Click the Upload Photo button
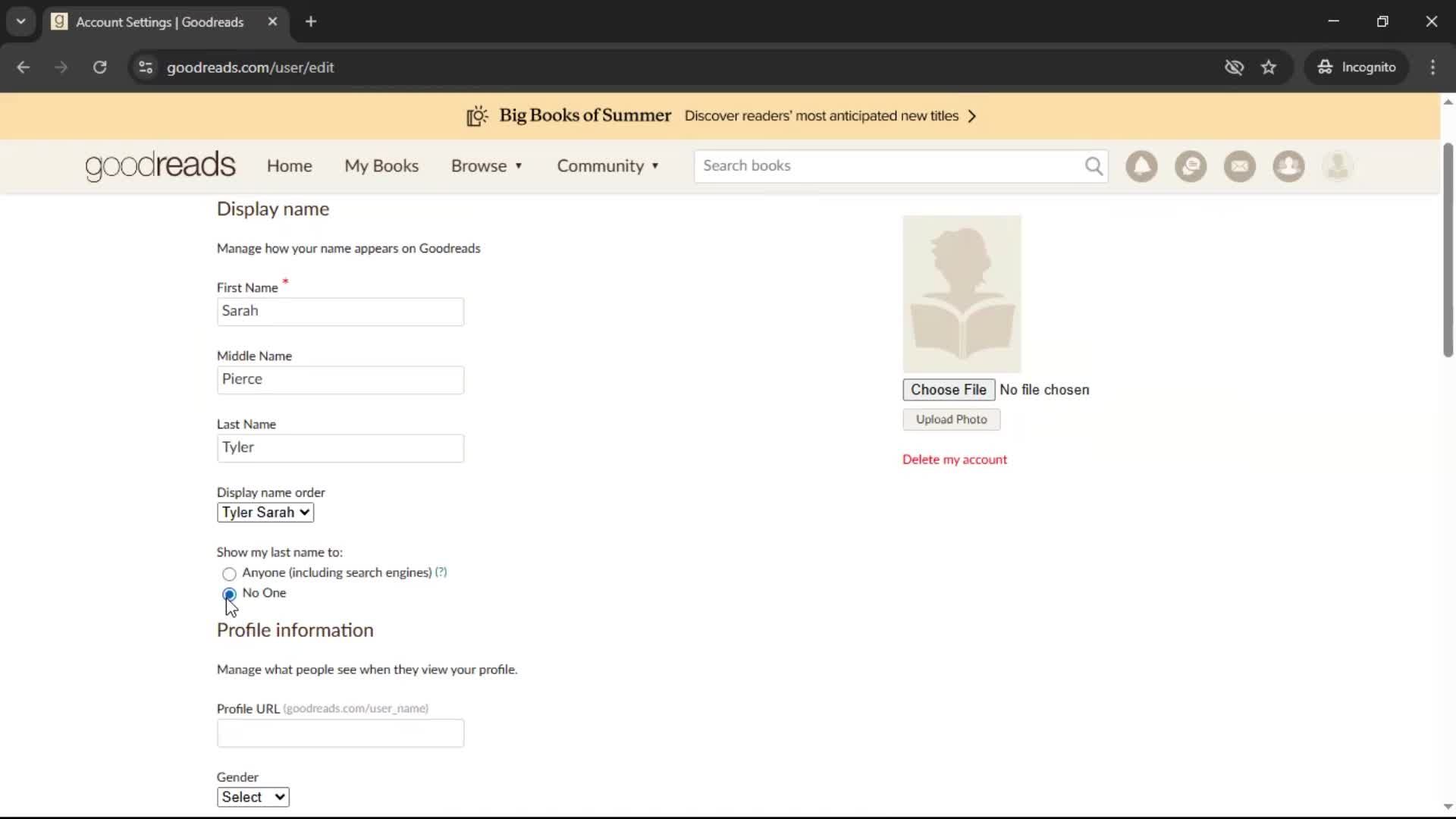This screenshot has height=819, width=1456. (952, 419)
